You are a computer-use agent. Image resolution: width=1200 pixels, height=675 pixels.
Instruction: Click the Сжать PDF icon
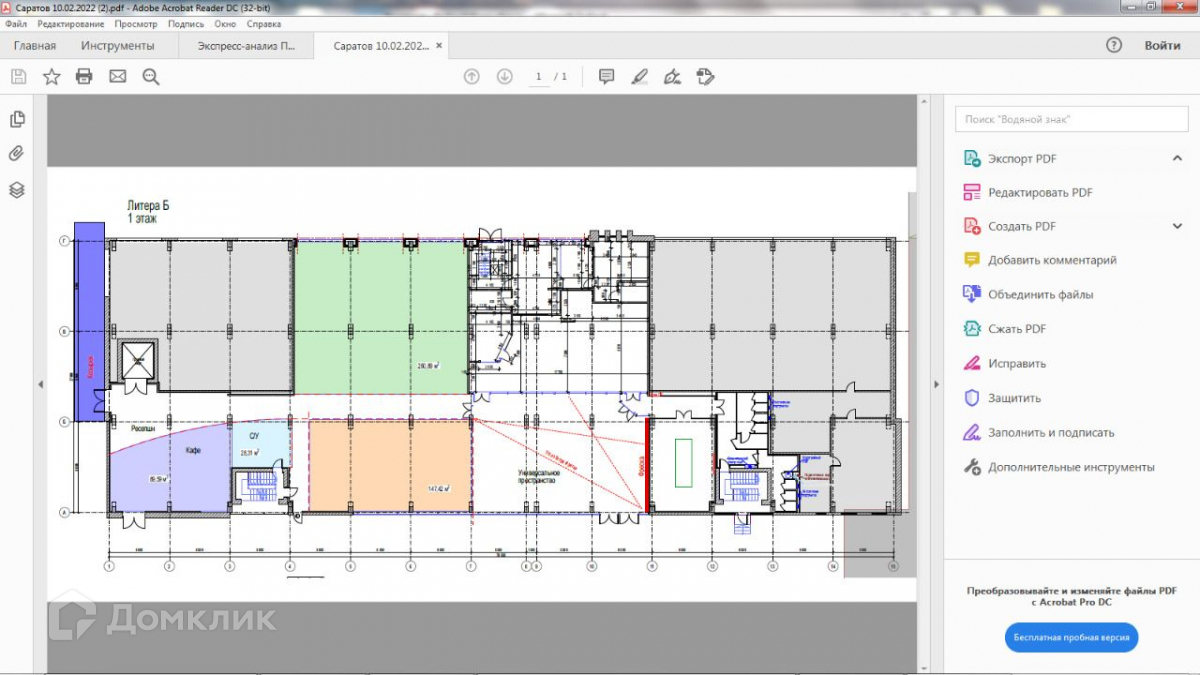click(x=971, y=329)
